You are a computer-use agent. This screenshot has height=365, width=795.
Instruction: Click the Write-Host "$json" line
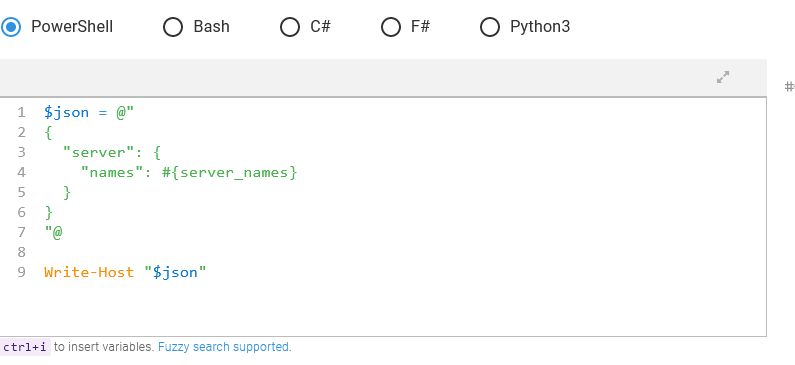125,272
